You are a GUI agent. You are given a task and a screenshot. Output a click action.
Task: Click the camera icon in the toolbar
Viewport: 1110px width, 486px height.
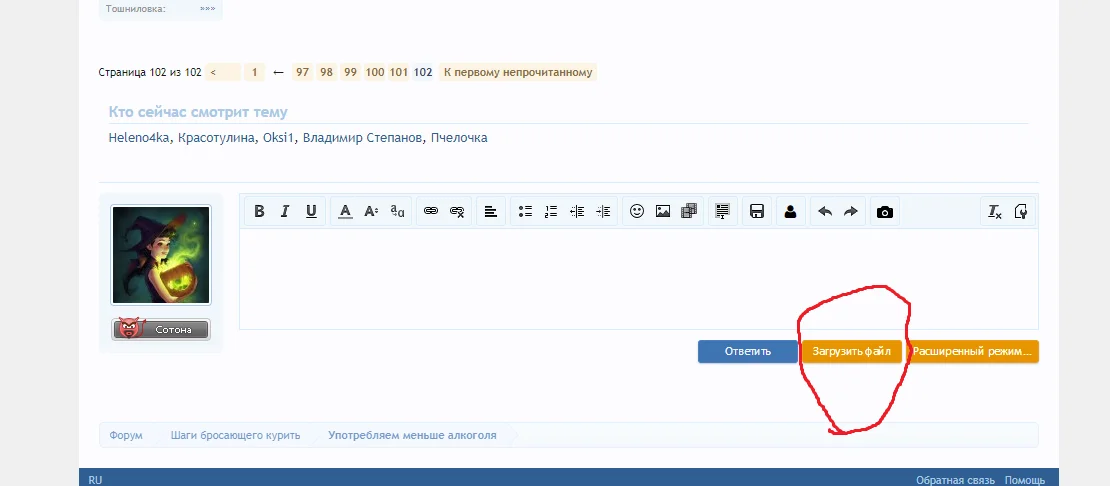pos(885,212)
